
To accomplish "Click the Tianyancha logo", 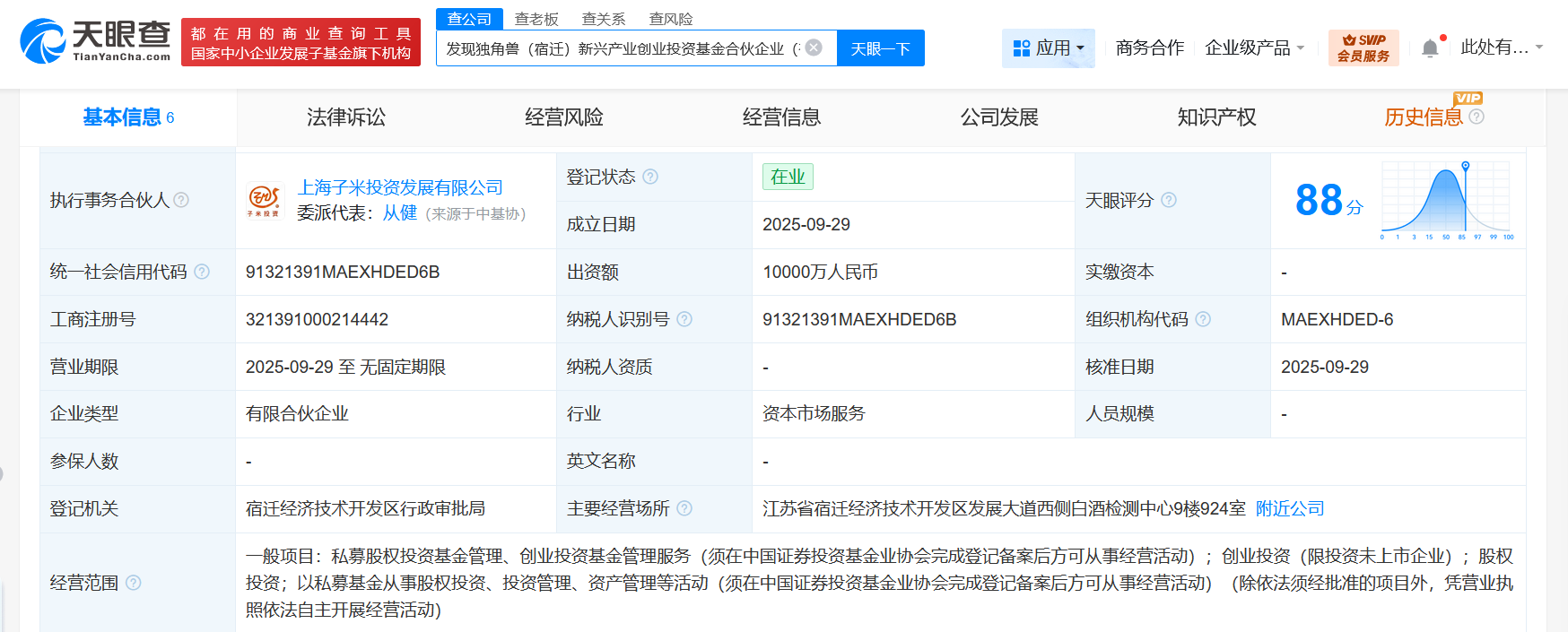I will click(95, 41).
